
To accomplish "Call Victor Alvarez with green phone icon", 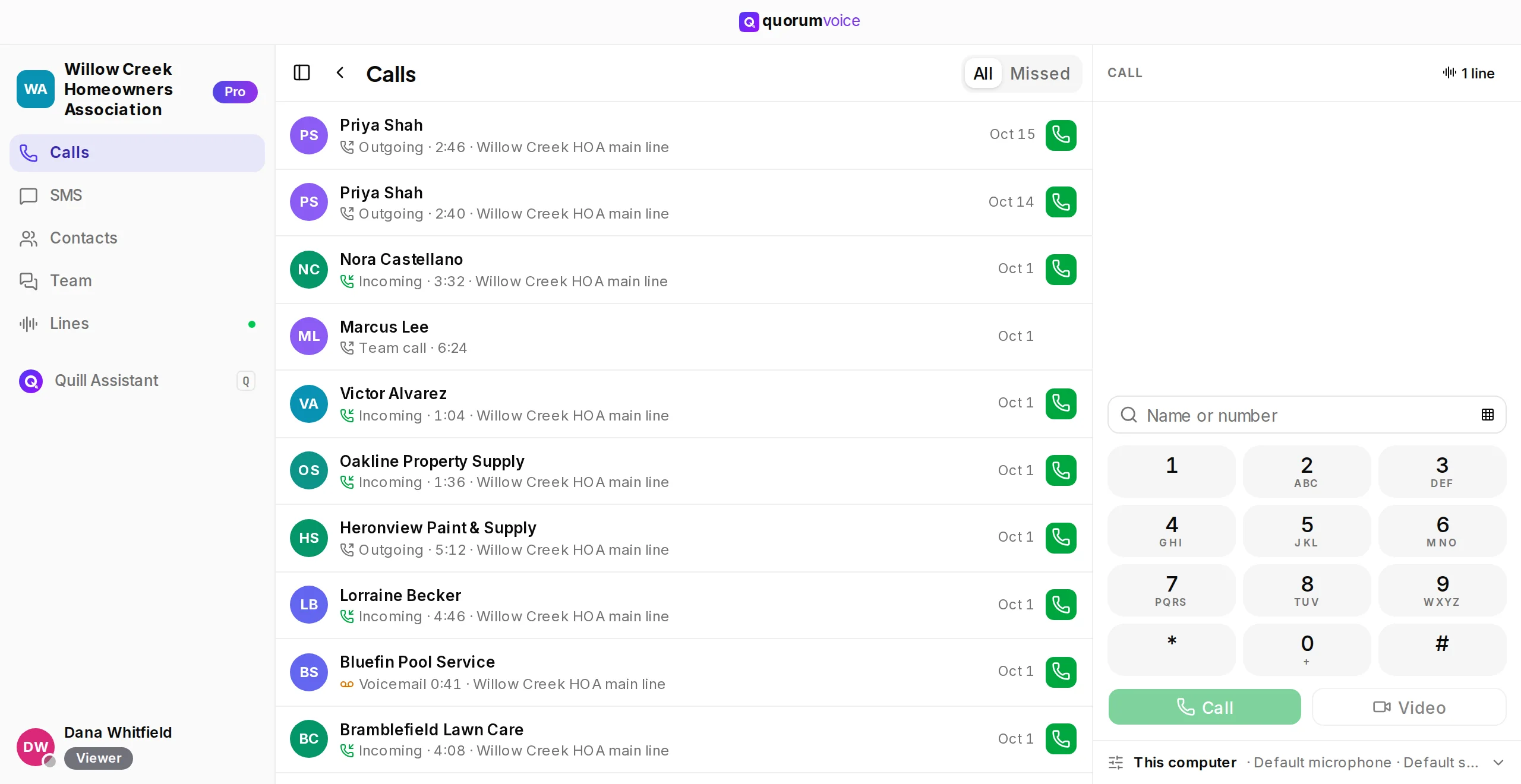I will tap(1061, 403).
